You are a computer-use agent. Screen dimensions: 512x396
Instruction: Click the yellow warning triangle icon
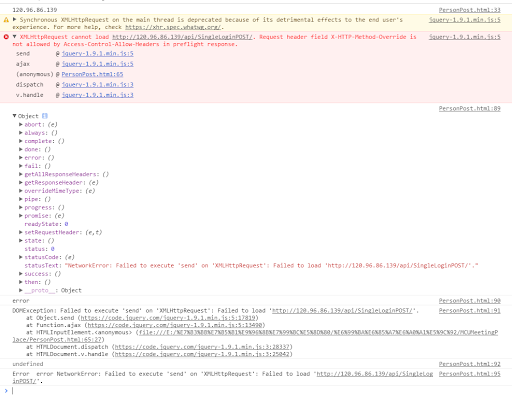click(x=6, y=20)
